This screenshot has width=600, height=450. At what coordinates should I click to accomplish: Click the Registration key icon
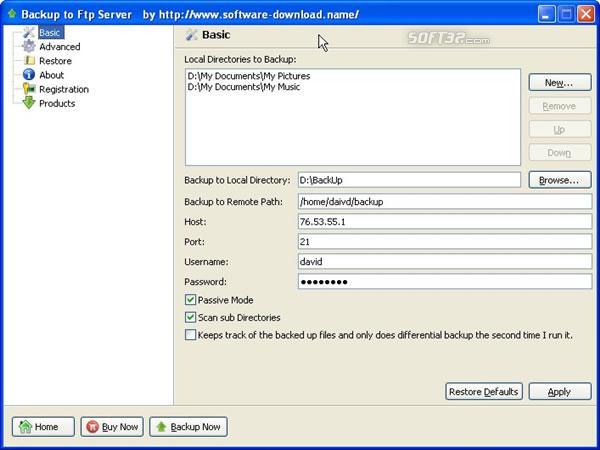coord(29,89)
